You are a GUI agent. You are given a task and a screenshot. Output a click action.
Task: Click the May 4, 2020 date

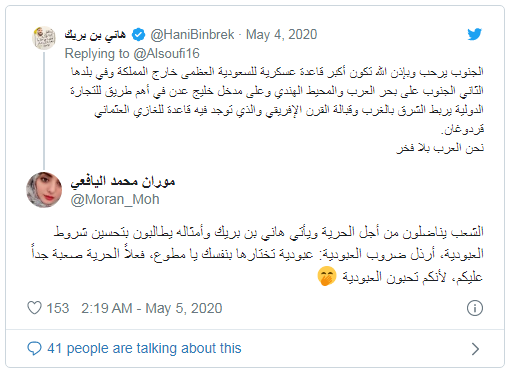click(x=281, y=35)
